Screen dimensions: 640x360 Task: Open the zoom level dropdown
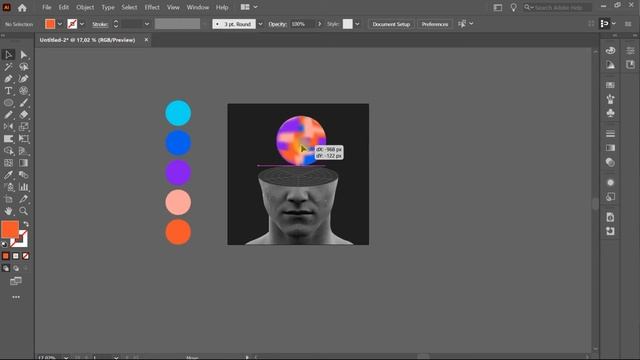click(66, 357)
